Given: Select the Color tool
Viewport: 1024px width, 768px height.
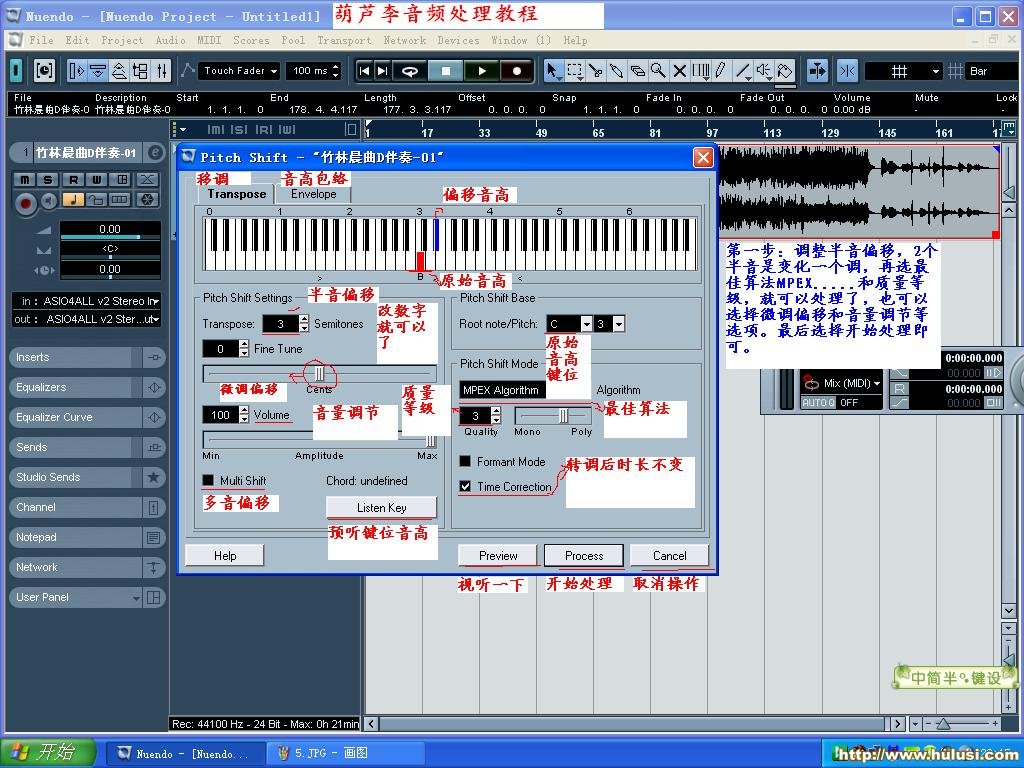Looking at the screenshot, I should 784,71.
